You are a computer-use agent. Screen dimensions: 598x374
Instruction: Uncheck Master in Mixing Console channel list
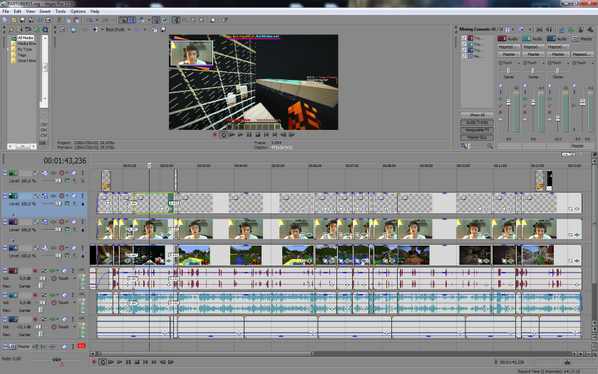click(464, 56)
